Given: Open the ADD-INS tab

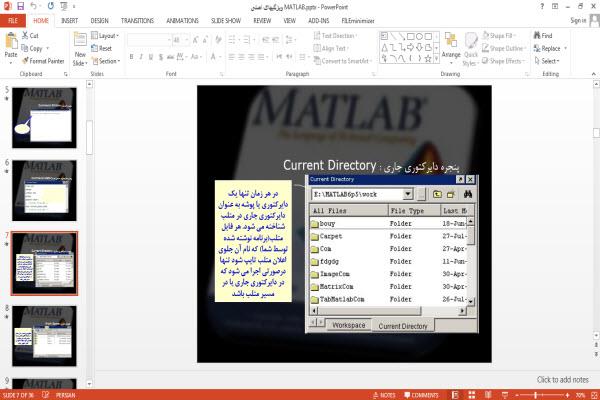Looking at the screenshot, I should pos(318,21).
